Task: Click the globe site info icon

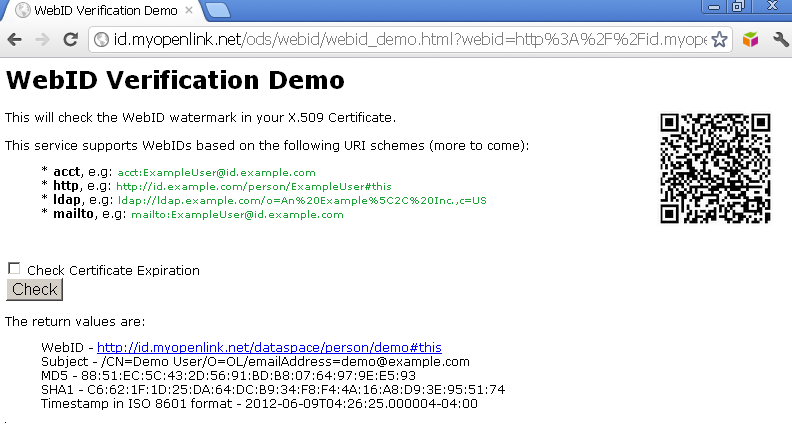Action: pyautogui.click(x=101, y=40)
